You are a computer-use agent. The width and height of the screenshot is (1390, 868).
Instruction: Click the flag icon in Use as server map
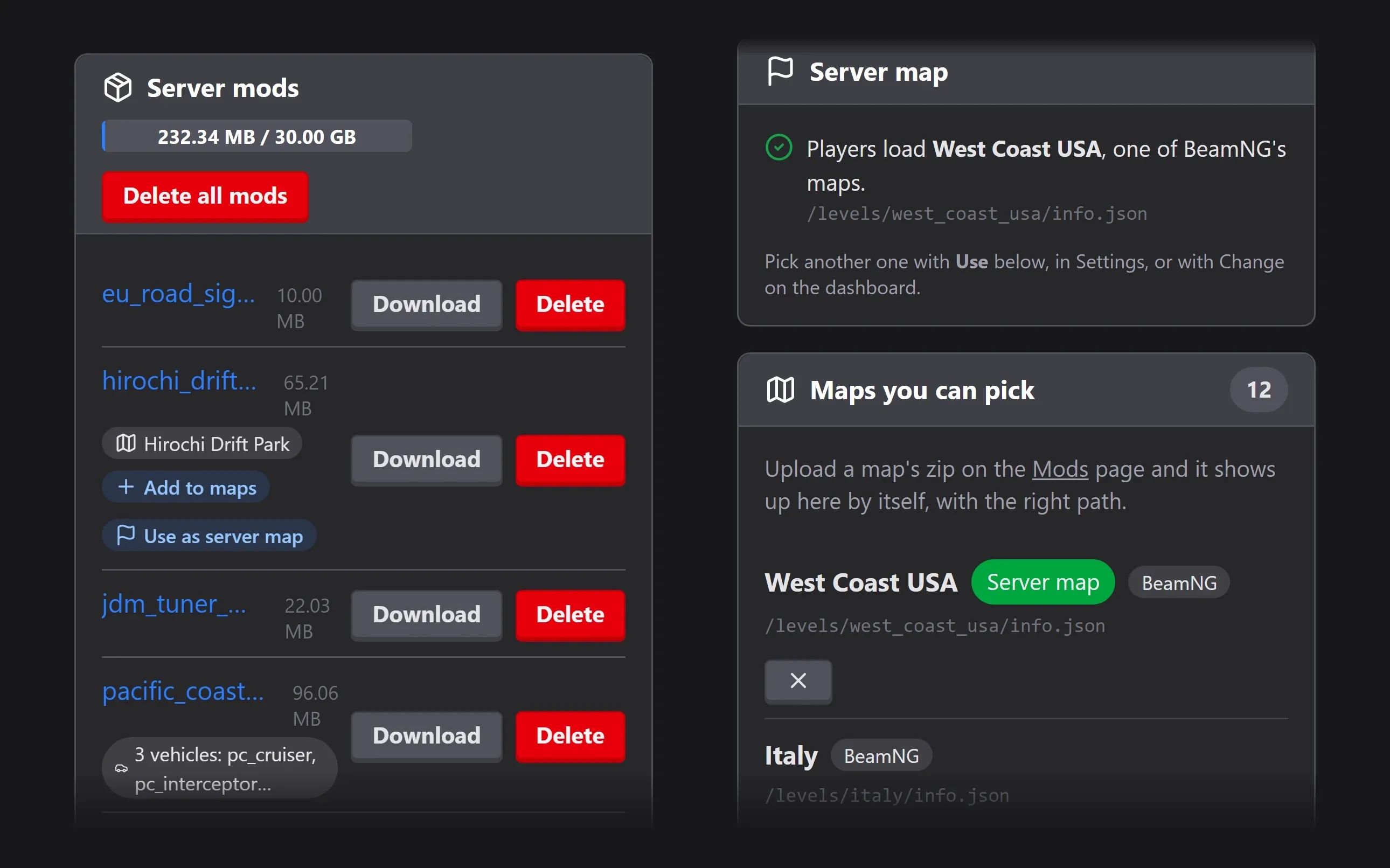click(x=126, y=535)
